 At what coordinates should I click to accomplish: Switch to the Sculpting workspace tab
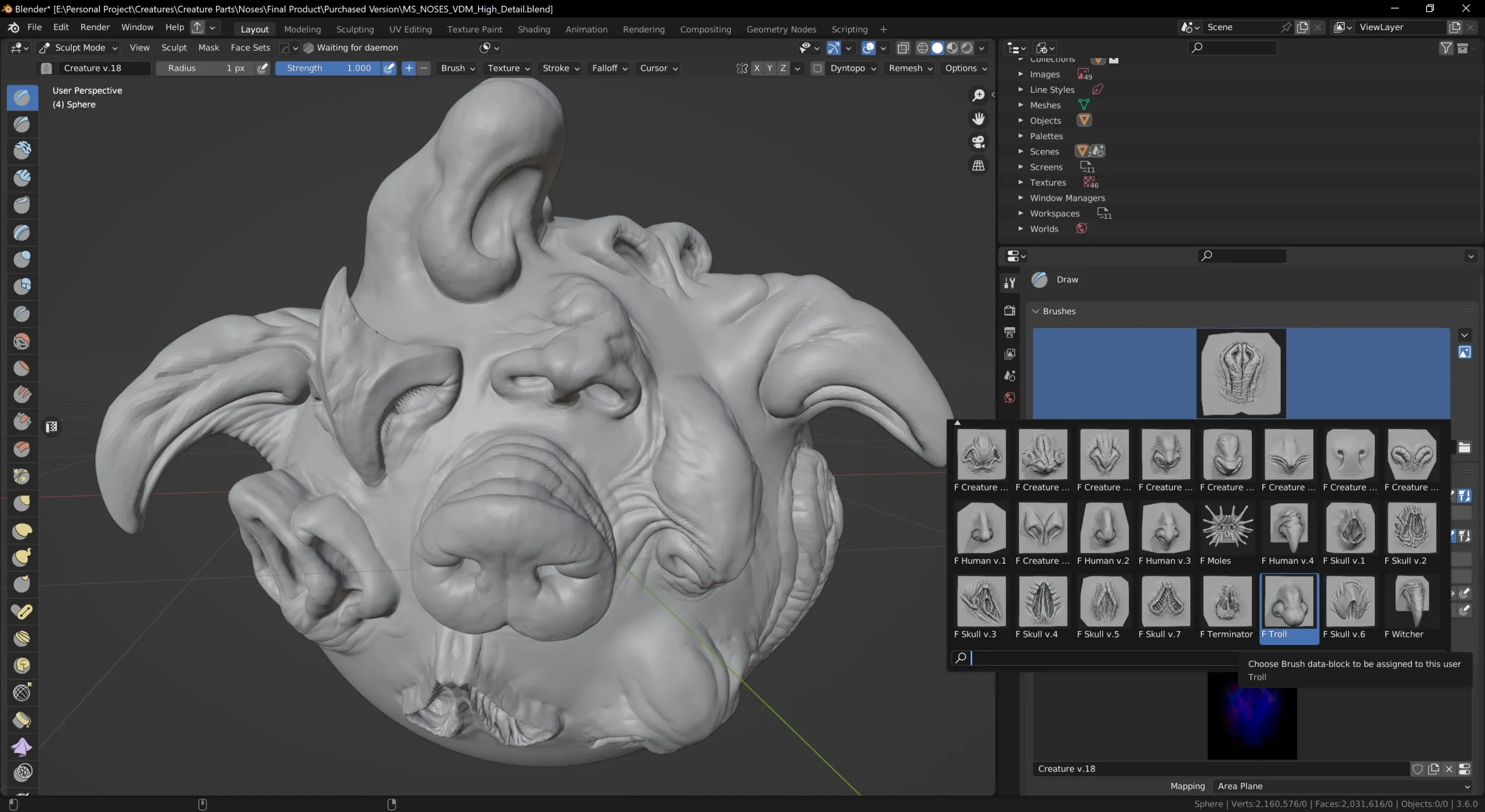click(356, 28)
